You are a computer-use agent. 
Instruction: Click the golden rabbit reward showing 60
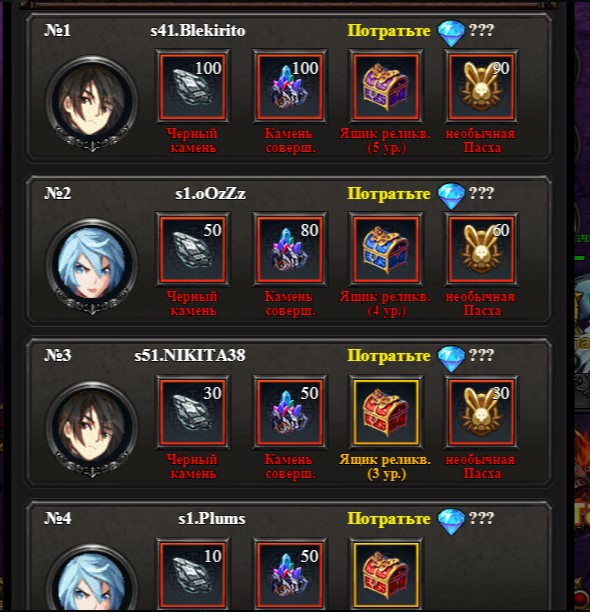pyautogui.click(x=482, y=249)
